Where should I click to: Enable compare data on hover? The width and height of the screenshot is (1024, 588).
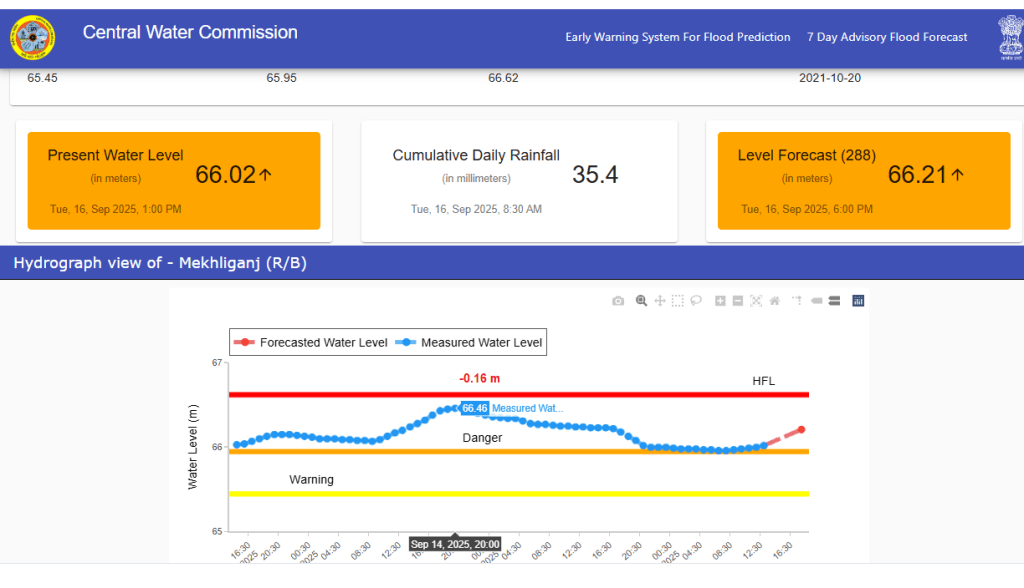coord(834,301)
